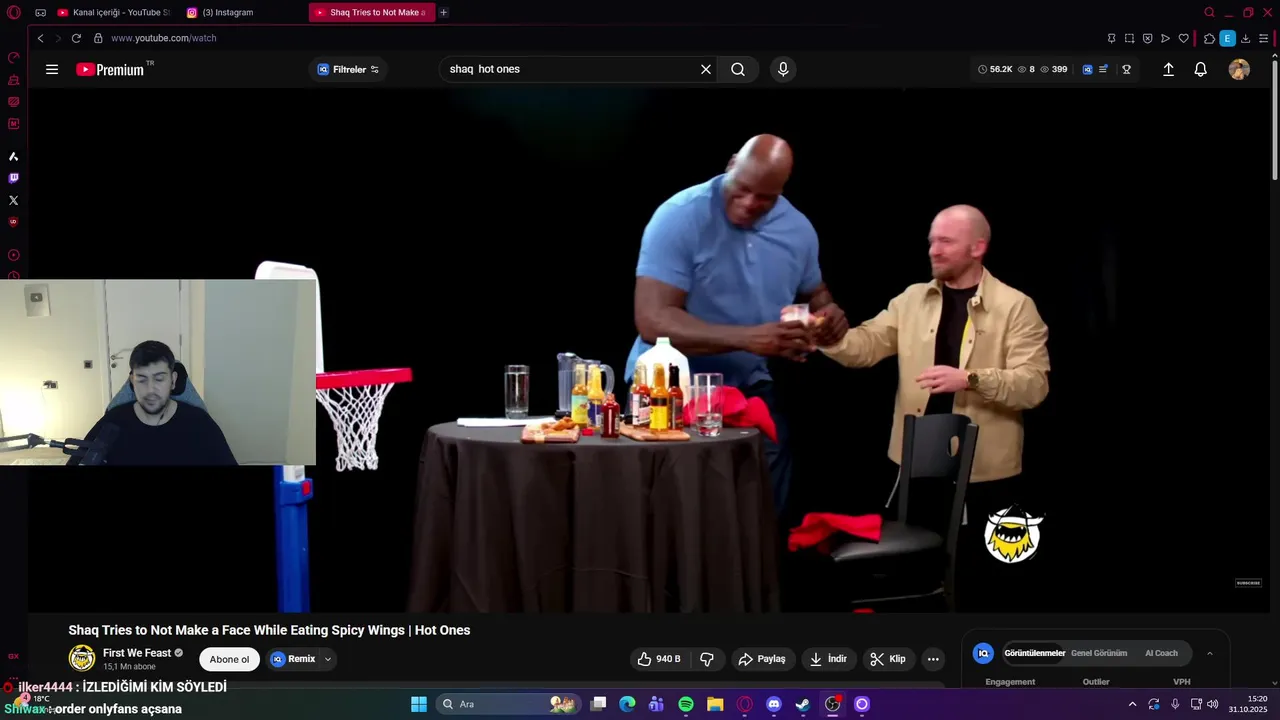Download with the İndir button

[828, 659]
